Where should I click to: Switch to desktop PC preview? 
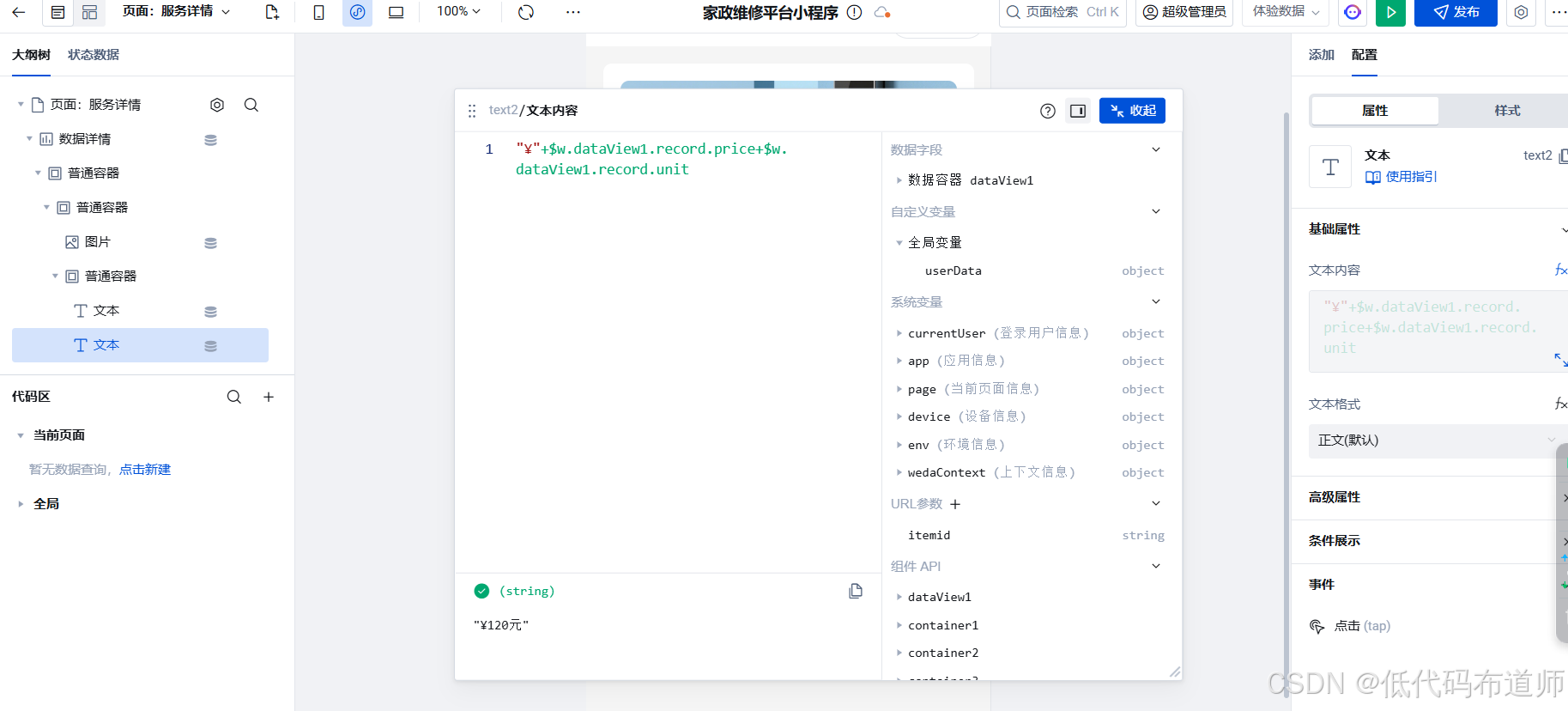pos(396,12)
